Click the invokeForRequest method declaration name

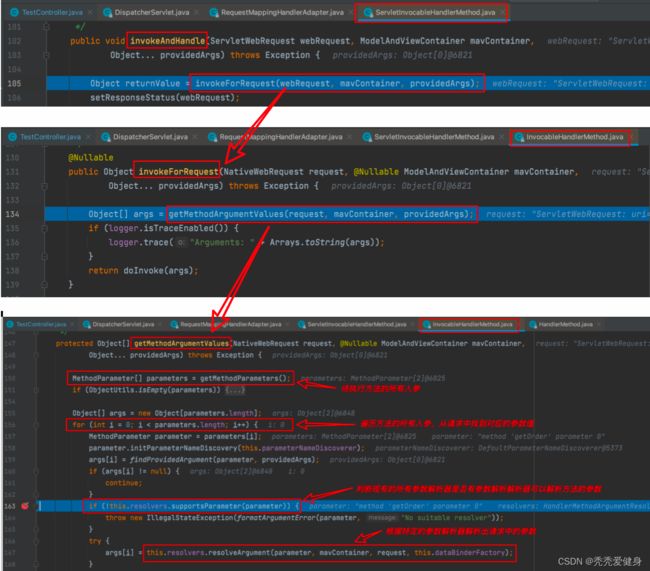point(178,171)
